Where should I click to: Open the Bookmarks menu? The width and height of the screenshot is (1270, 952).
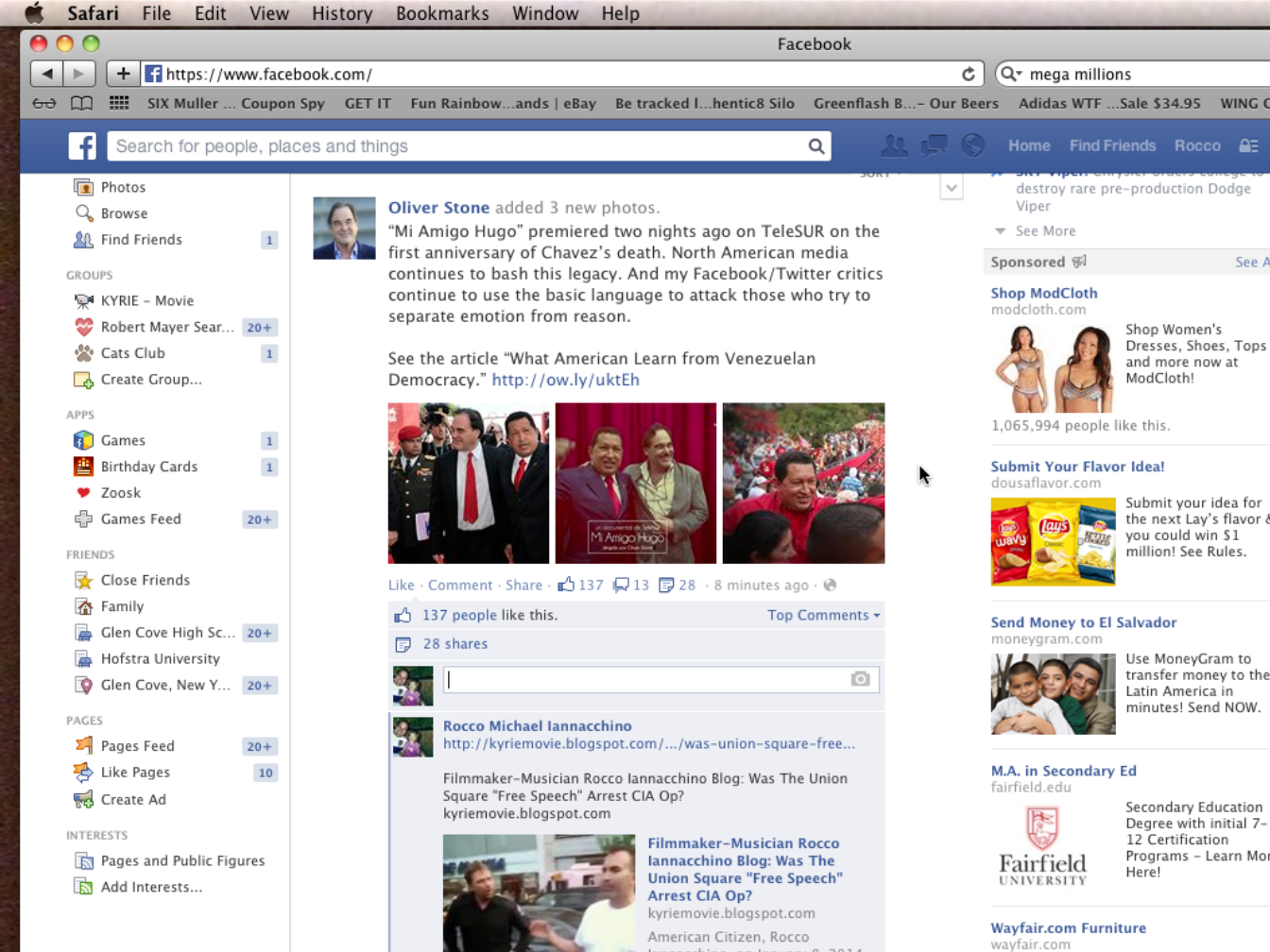[442, 13]
